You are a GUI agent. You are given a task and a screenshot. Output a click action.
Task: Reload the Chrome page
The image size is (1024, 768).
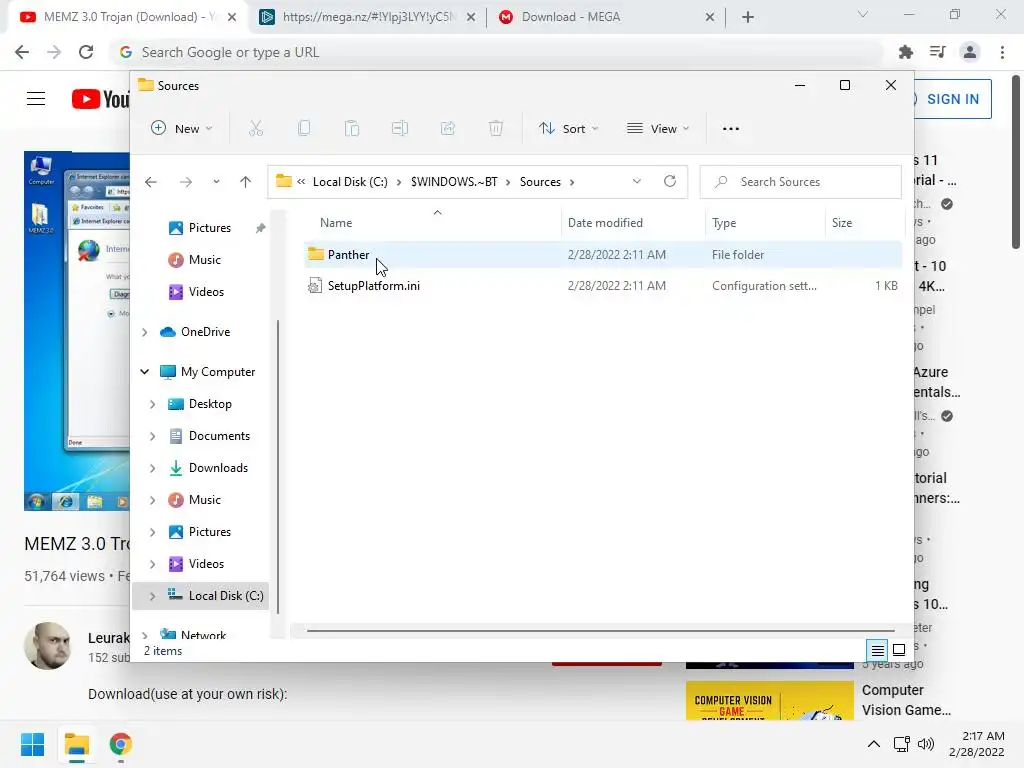pos(86,52)
